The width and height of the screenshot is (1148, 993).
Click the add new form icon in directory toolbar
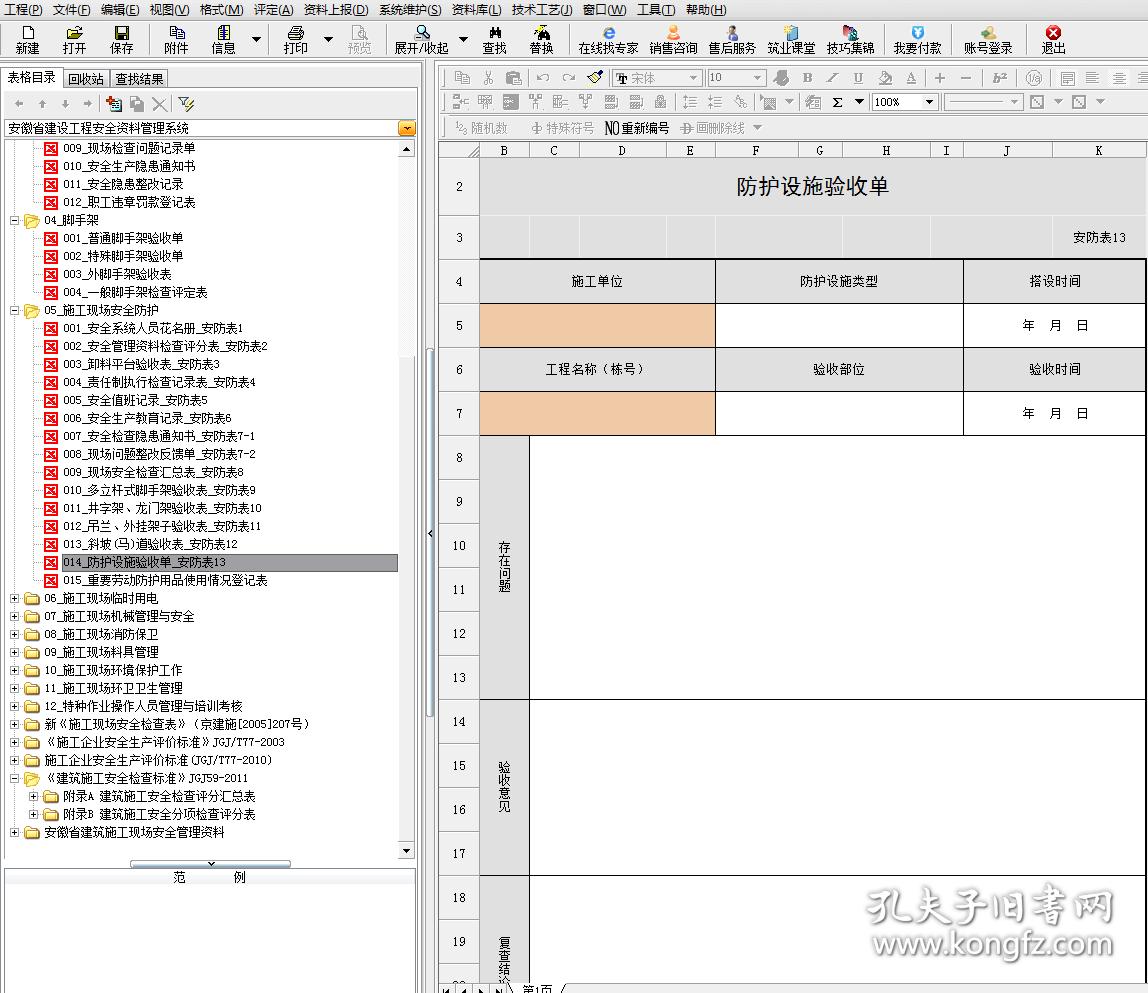[x=113, y=103]
